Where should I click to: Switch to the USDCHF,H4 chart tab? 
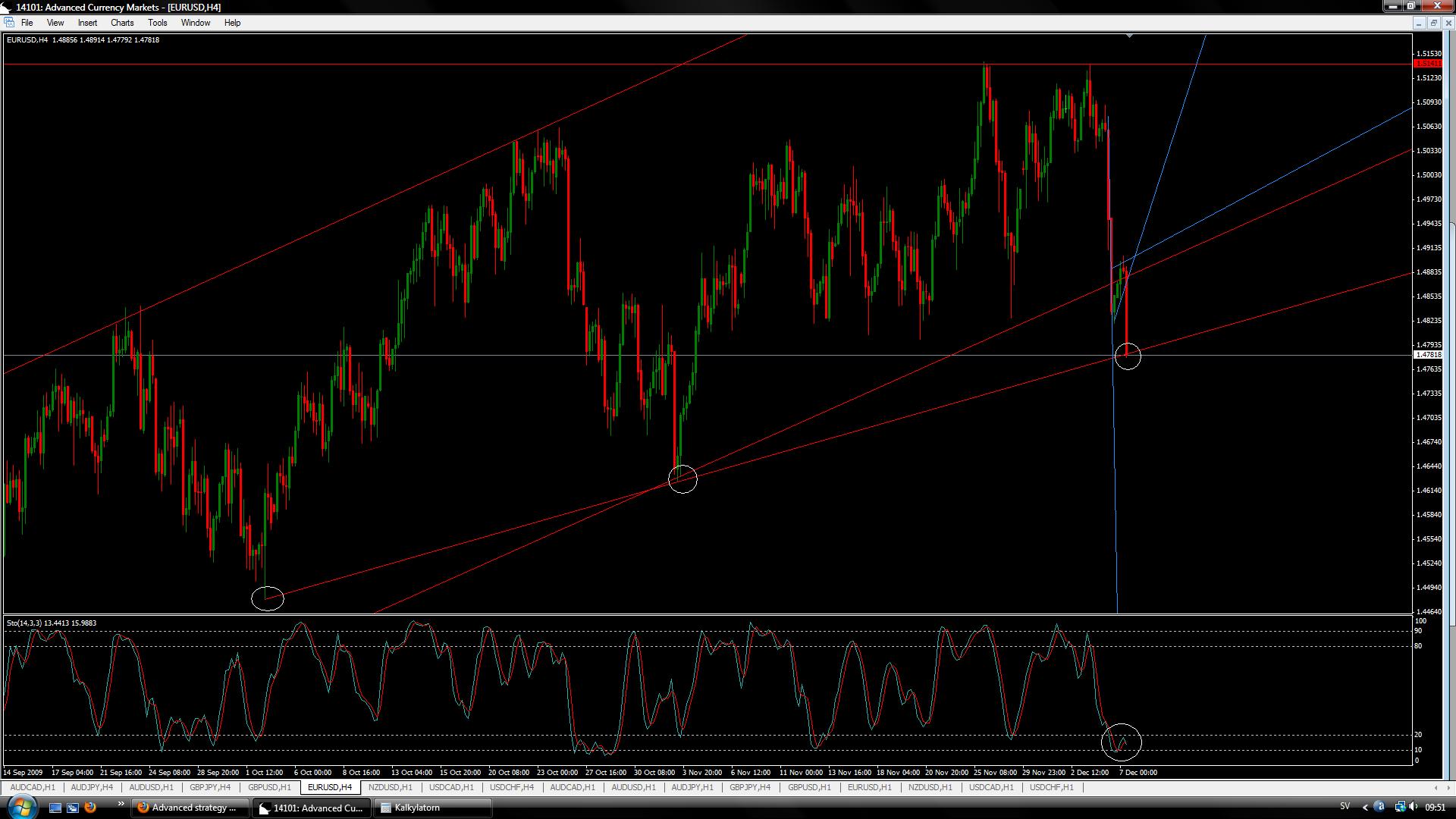(511, 787)
